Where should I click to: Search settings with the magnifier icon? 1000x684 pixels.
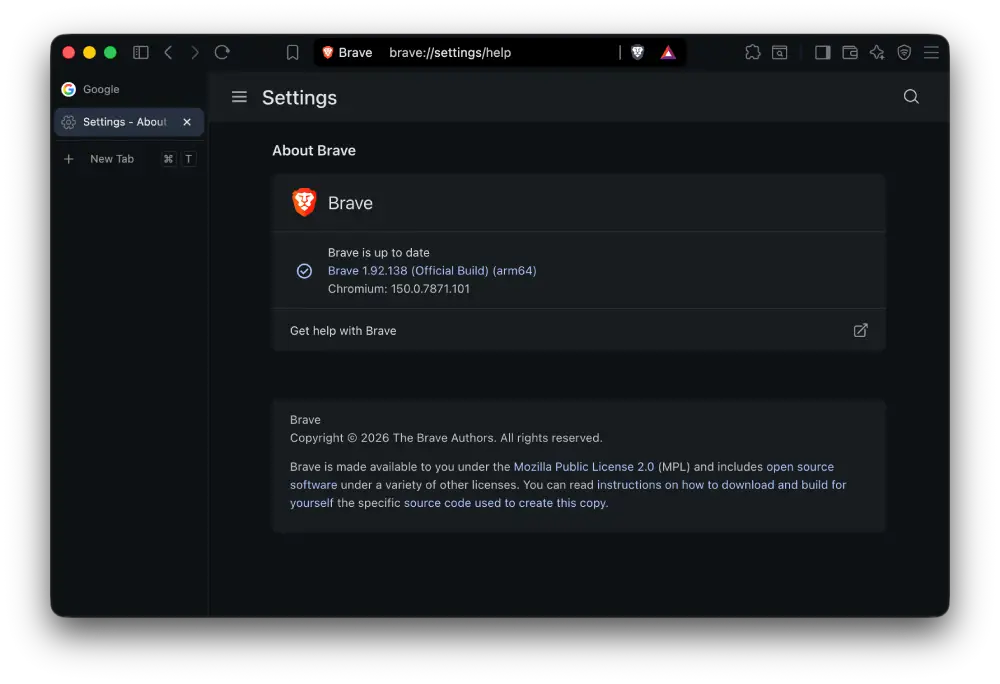click(911, 97)
